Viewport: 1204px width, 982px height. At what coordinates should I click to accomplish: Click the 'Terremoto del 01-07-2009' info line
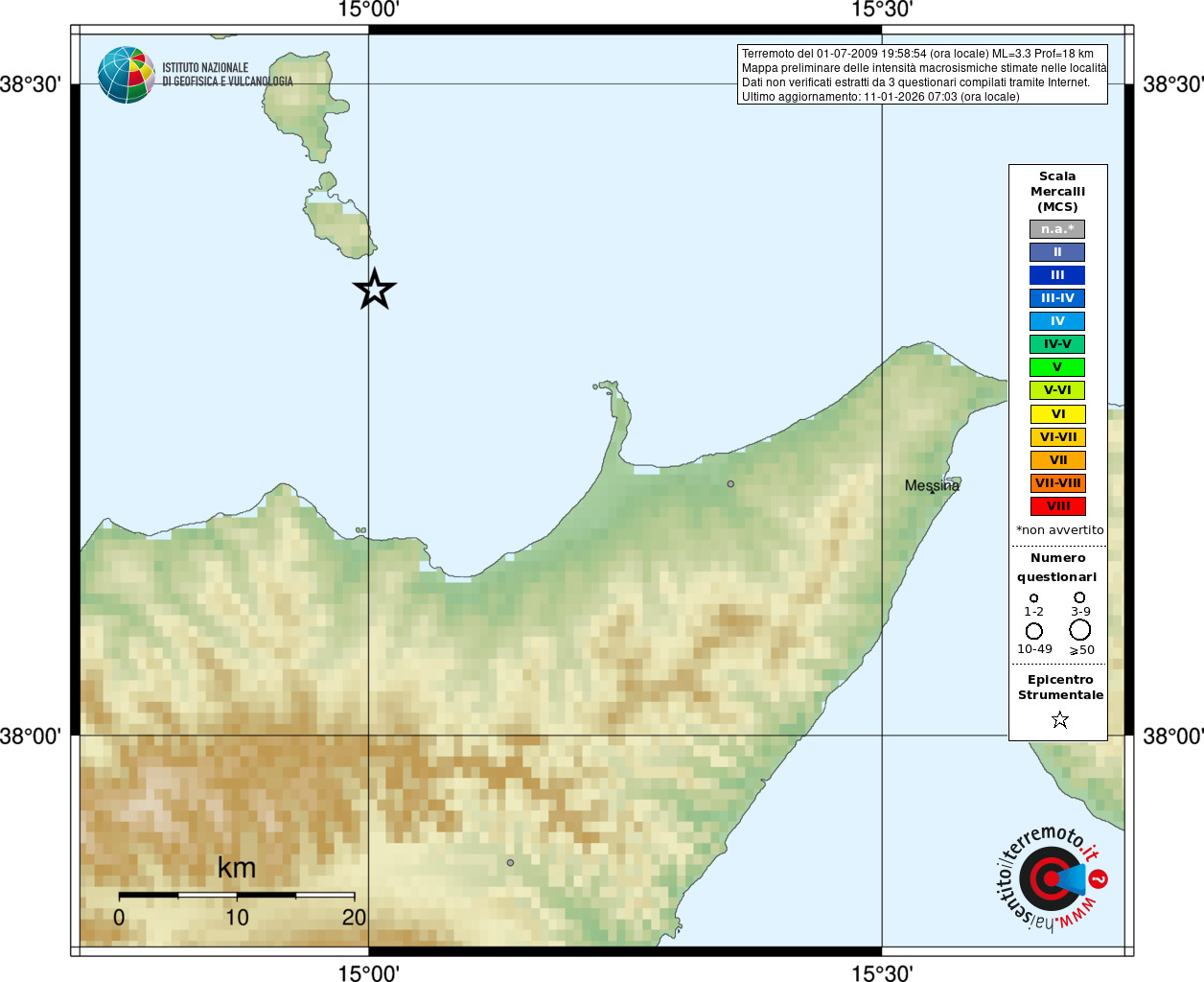[917, 54]
